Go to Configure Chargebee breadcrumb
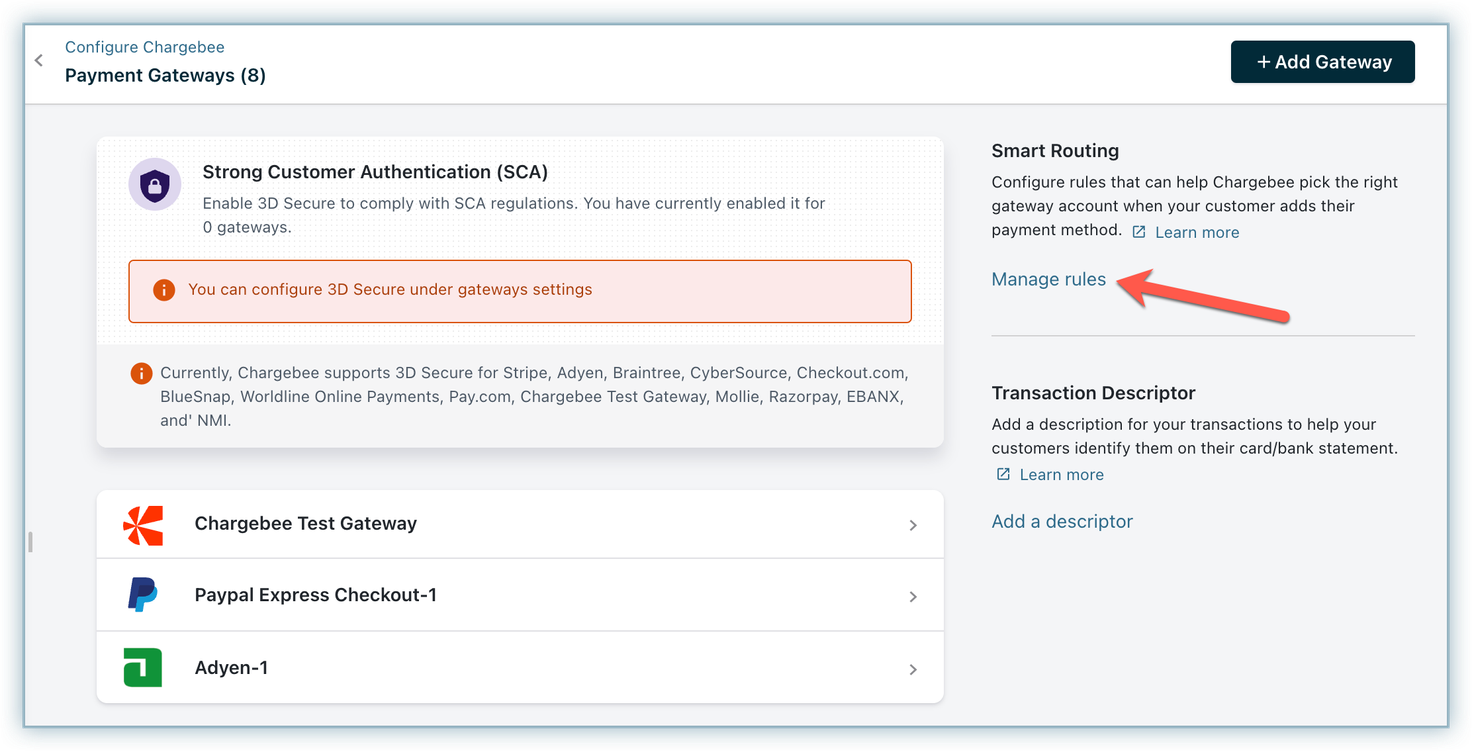1472x751 pixels. (144, 47)
